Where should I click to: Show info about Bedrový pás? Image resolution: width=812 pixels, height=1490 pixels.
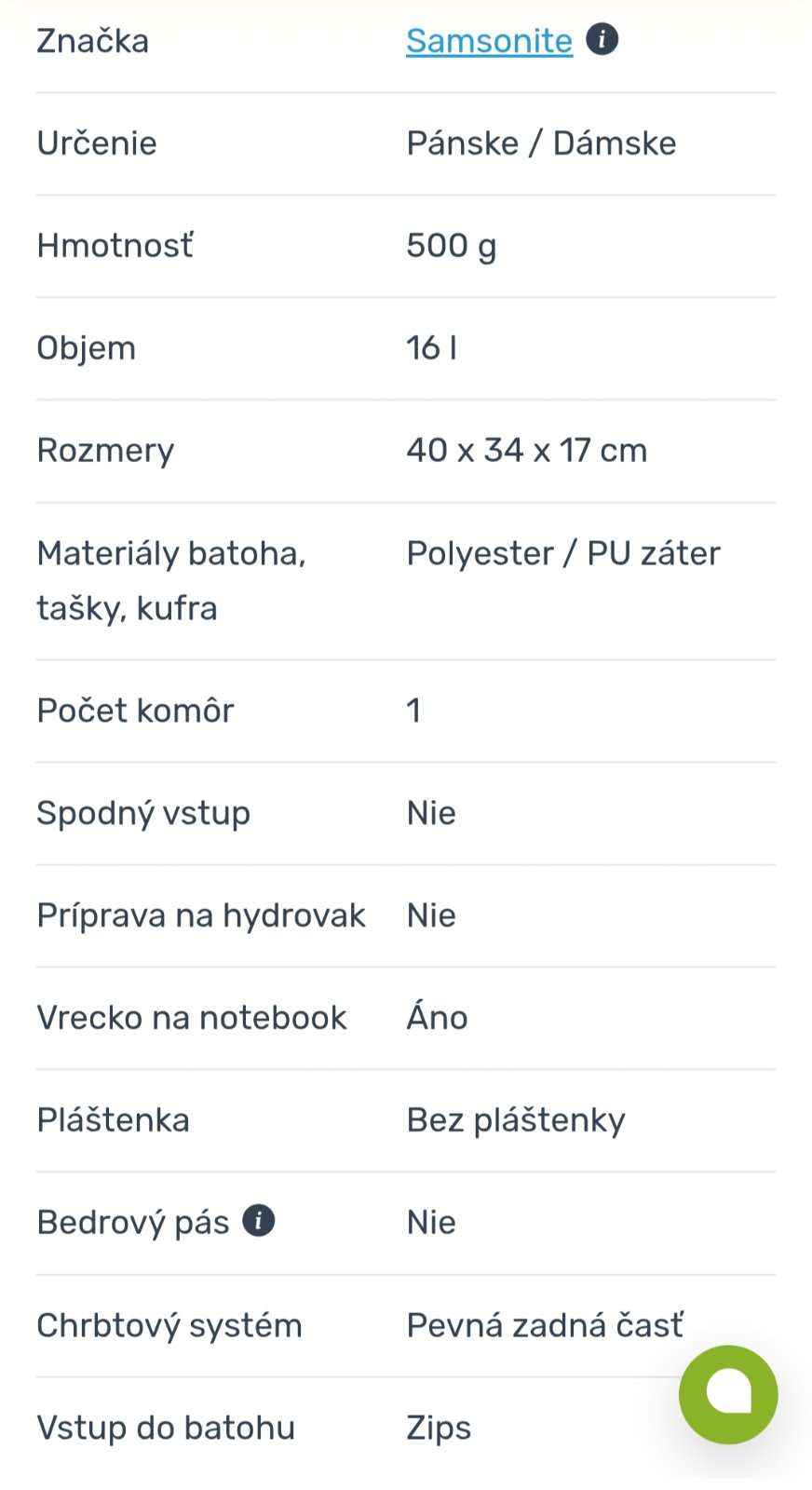(x=259, y=1220)
